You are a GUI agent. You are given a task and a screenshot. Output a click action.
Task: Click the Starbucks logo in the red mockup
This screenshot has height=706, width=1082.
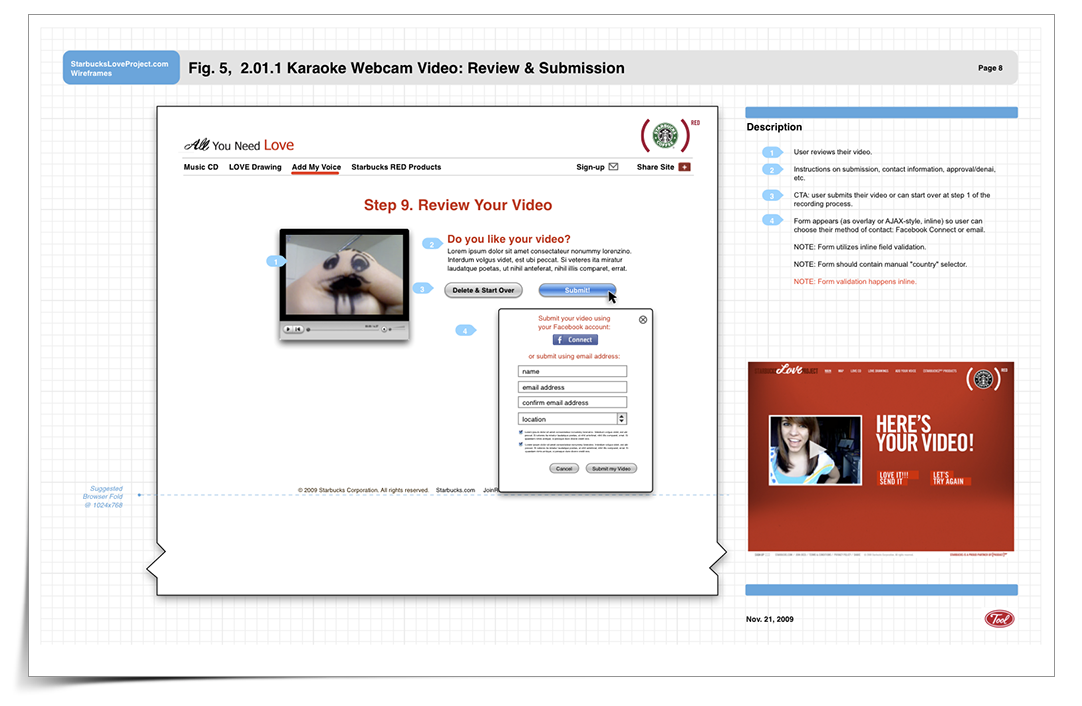pyautogui.click(x=983, y=379)
